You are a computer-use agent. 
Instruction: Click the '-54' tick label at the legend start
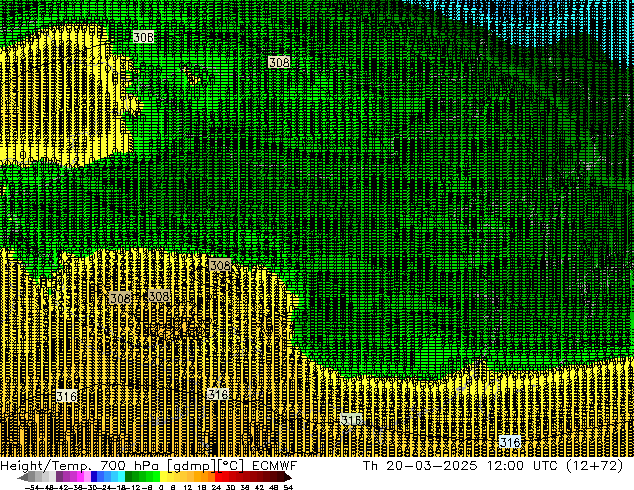(x=32, y=487)
